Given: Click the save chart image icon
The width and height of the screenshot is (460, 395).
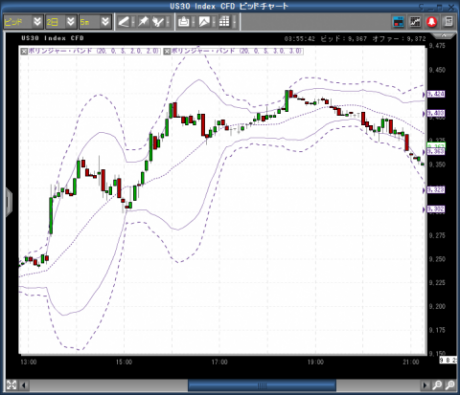Looking at the screenshot, I should (204, 22).
